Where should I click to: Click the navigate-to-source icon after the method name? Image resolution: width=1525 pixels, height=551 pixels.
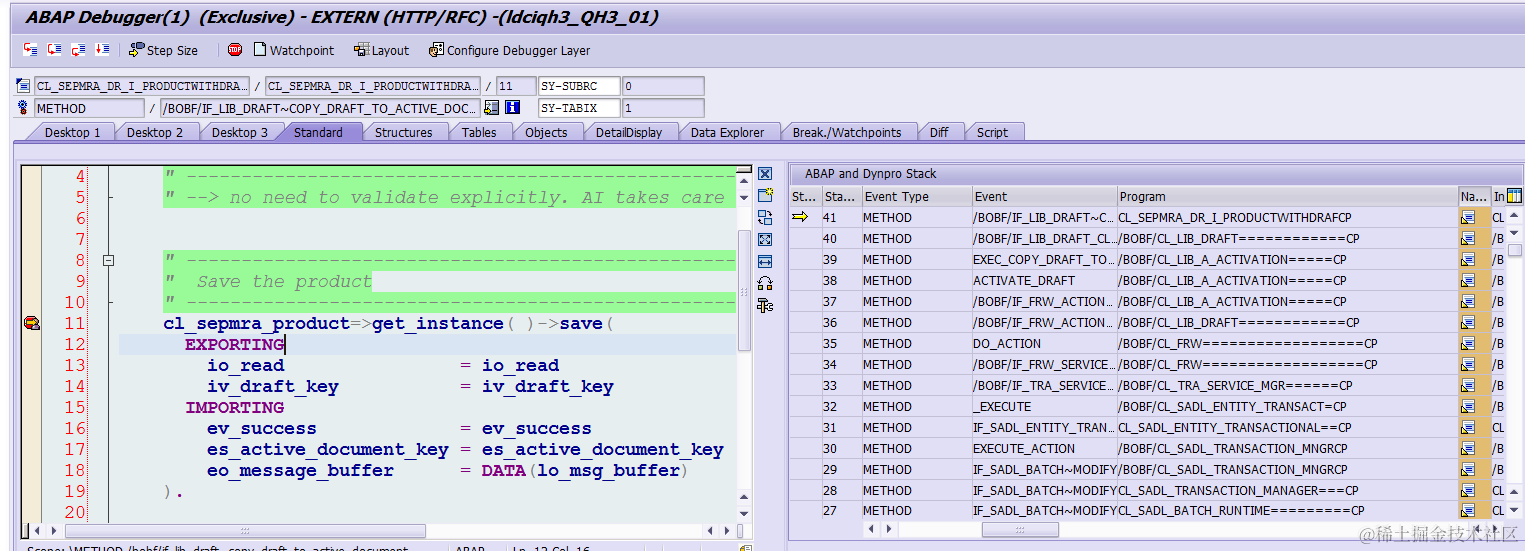491,108
